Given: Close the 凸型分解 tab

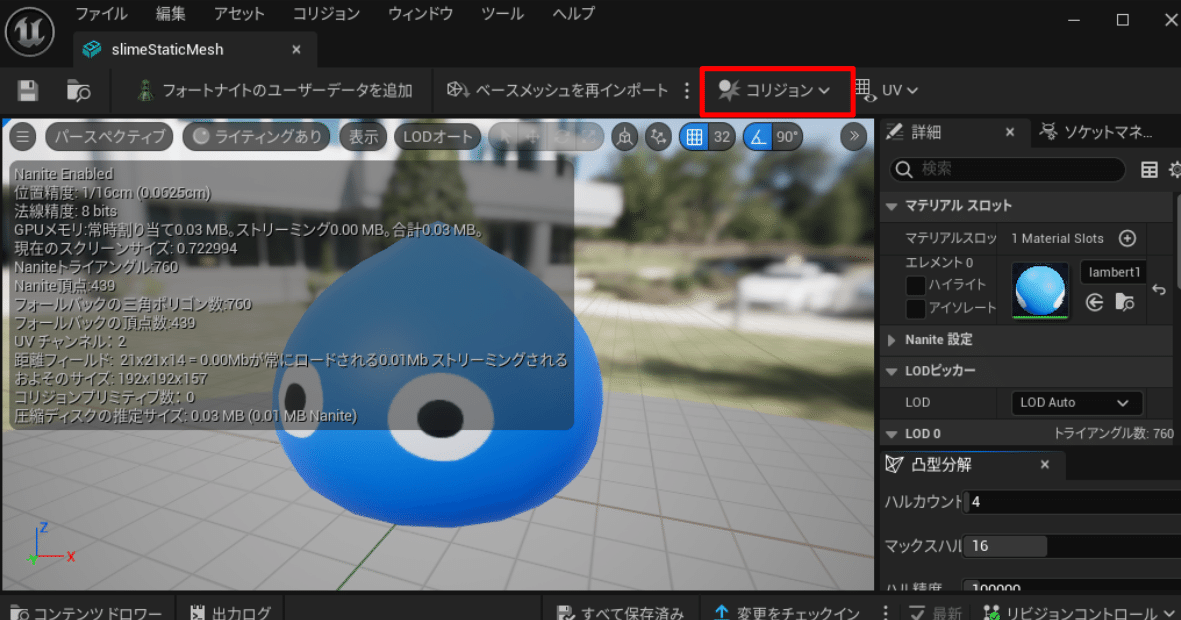Looking at the screenshot, I should 1045,465.
